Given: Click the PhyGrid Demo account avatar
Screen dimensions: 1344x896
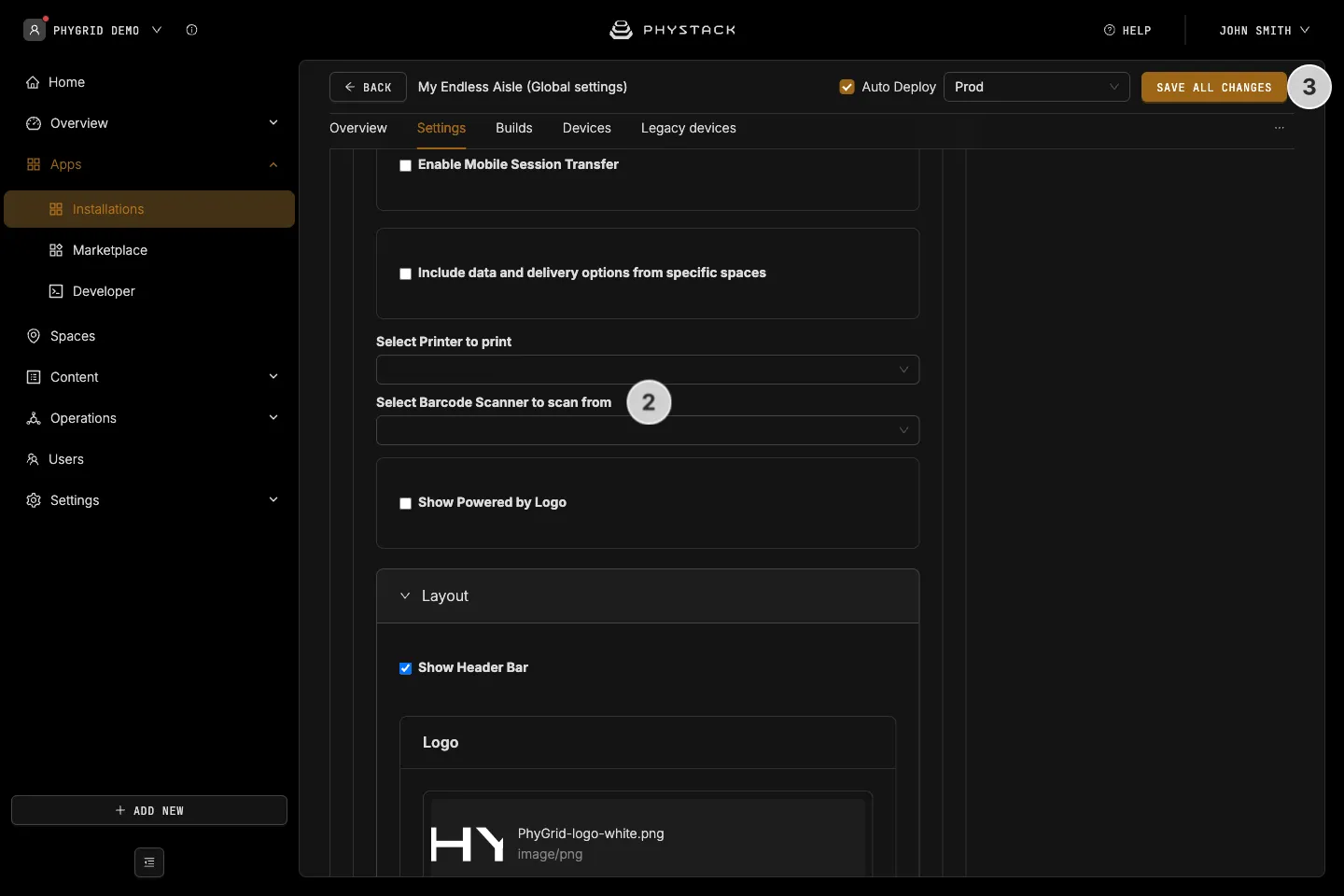Looking at the screenshot, I should point(35,30).
